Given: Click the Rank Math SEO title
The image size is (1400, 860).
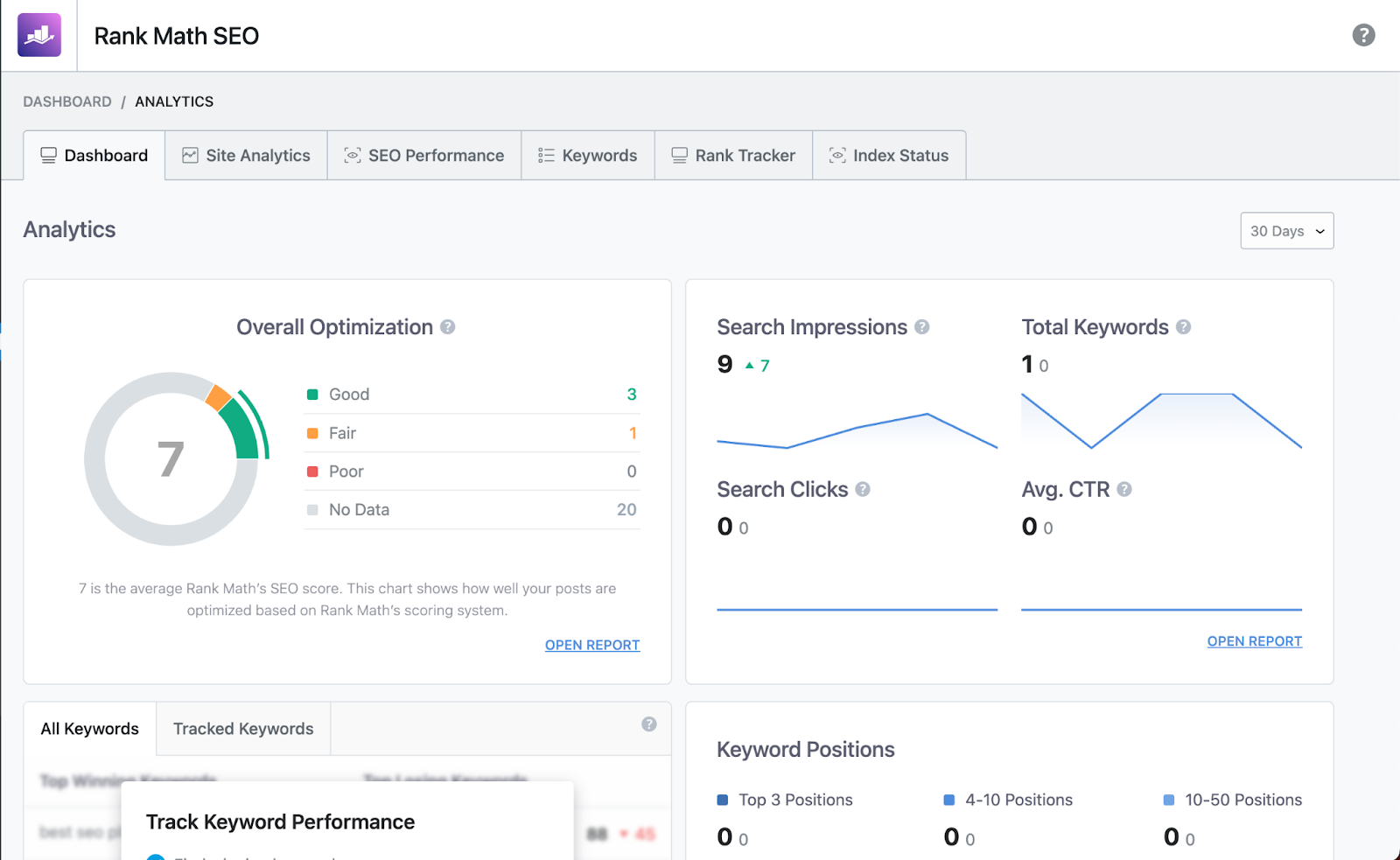Looking at the screenshot, I should click(177, 36).
